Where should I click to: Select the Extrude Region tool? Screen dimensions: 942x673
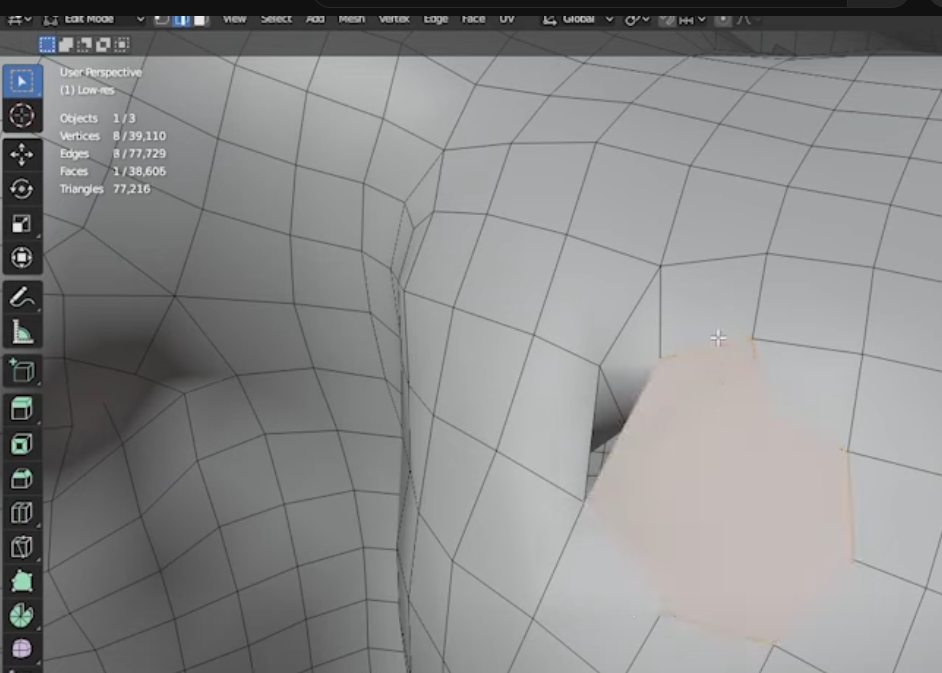pyautogui.click(x=21, y=408)
